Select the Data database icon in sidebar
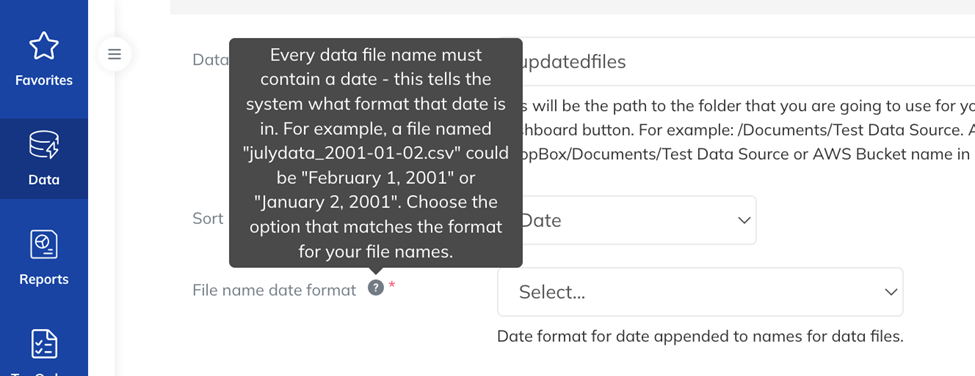This screenshot has width=975, height=376. point(44,145)
